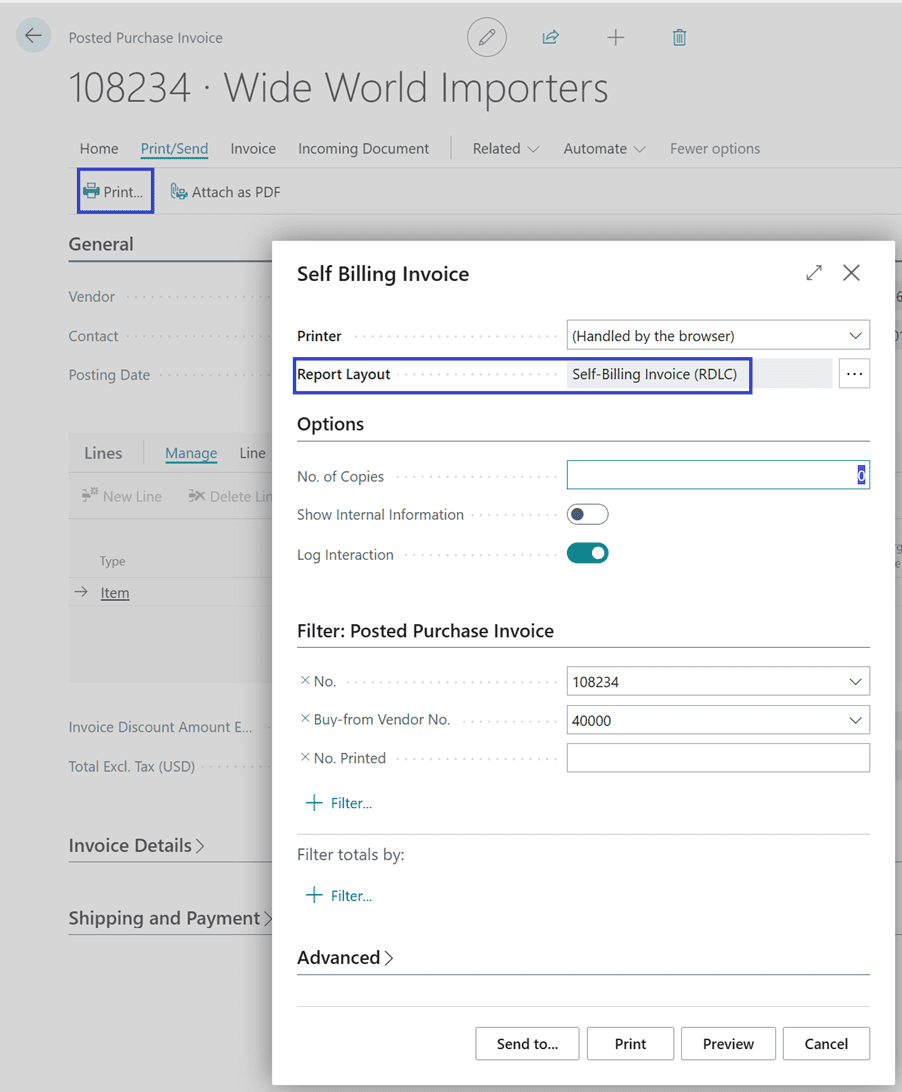The height and width of the screenshot is (1092, 902).
Task: Click the pencil edit icon
Action: tap(487, 38)
